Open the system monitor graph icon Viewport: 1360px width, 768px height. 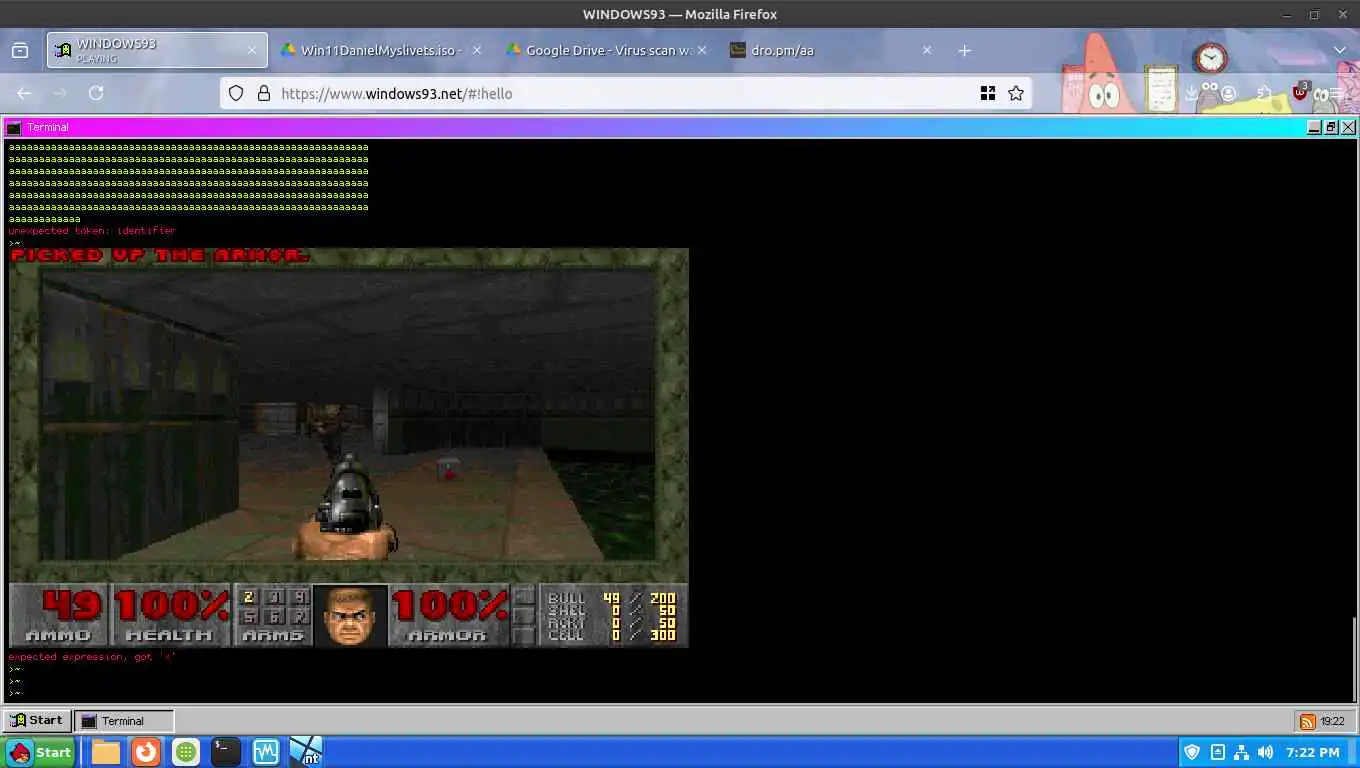[x=266, y=752]
